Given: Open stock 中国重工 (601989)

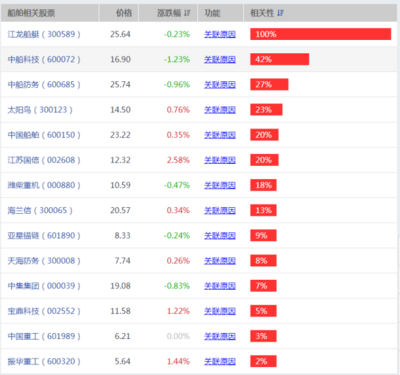Looking at the screenshot, I should tap(44, 336).
